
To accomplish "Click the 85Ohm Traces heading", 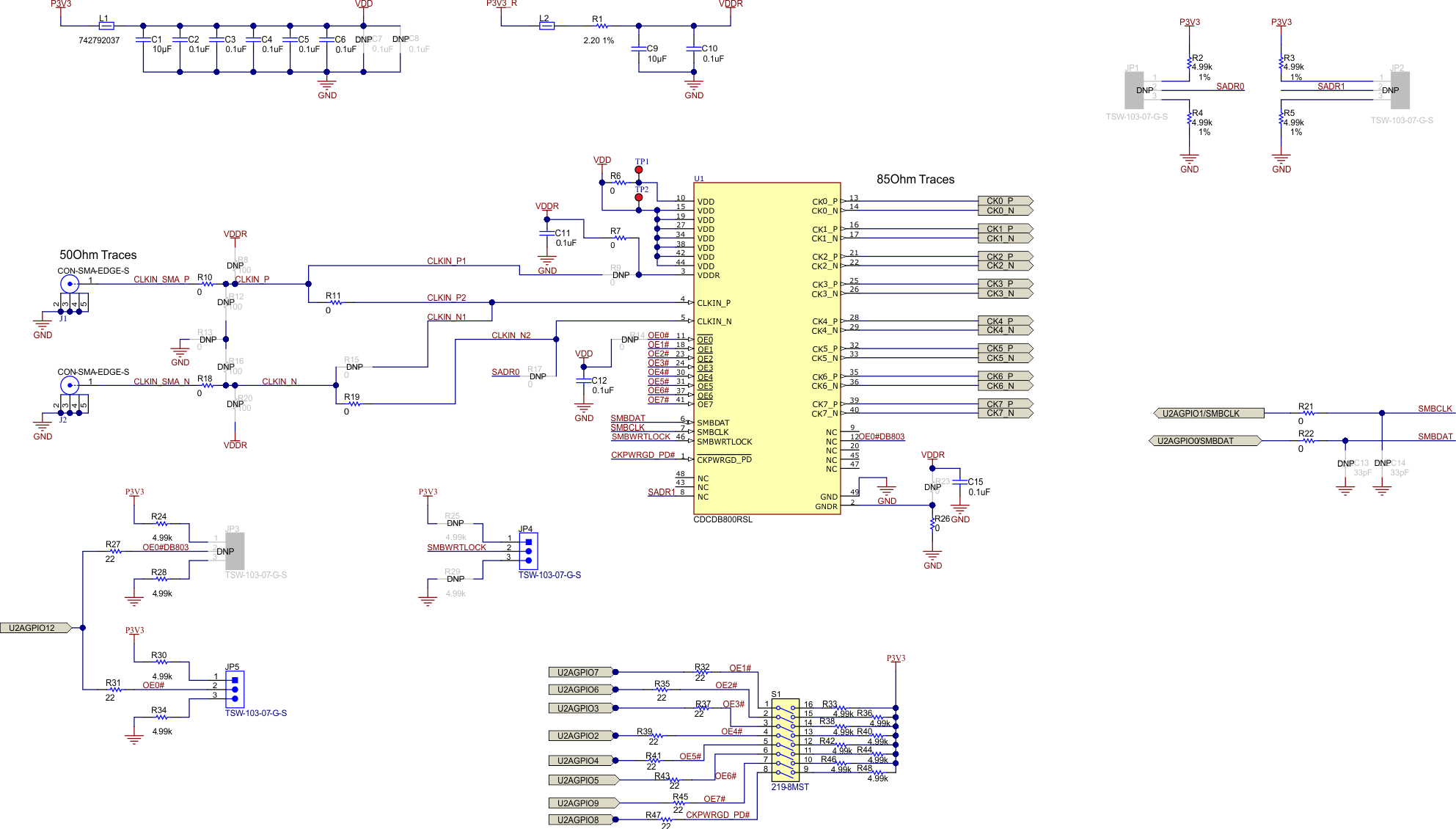I will [915, 179].
